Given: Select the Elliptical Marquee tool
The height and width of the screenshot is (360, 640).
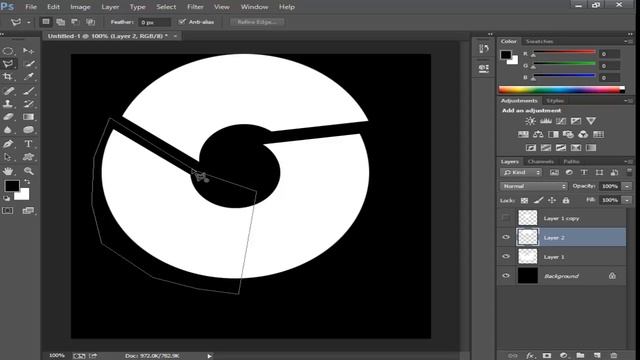Looking at the screenshot, I should (x=8, y=51).
